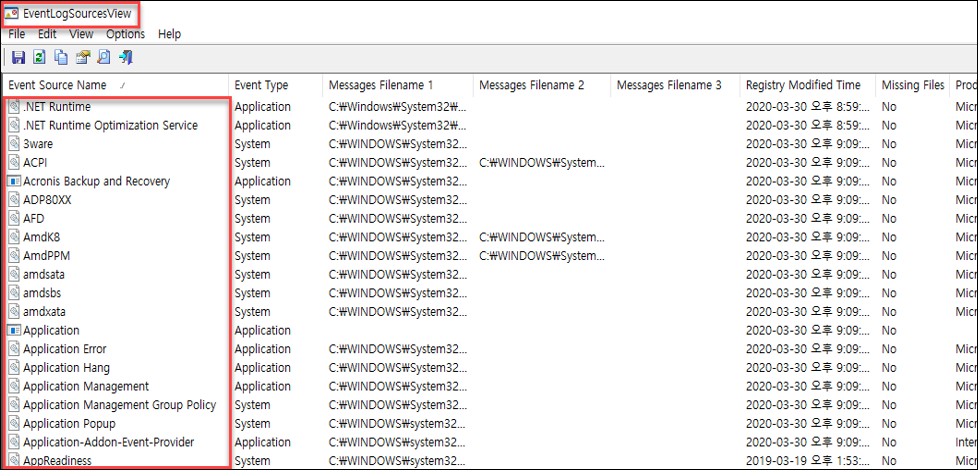
Task: Click Event Type cell of Acronis Backup row
Action: click(x=263, y=181)
